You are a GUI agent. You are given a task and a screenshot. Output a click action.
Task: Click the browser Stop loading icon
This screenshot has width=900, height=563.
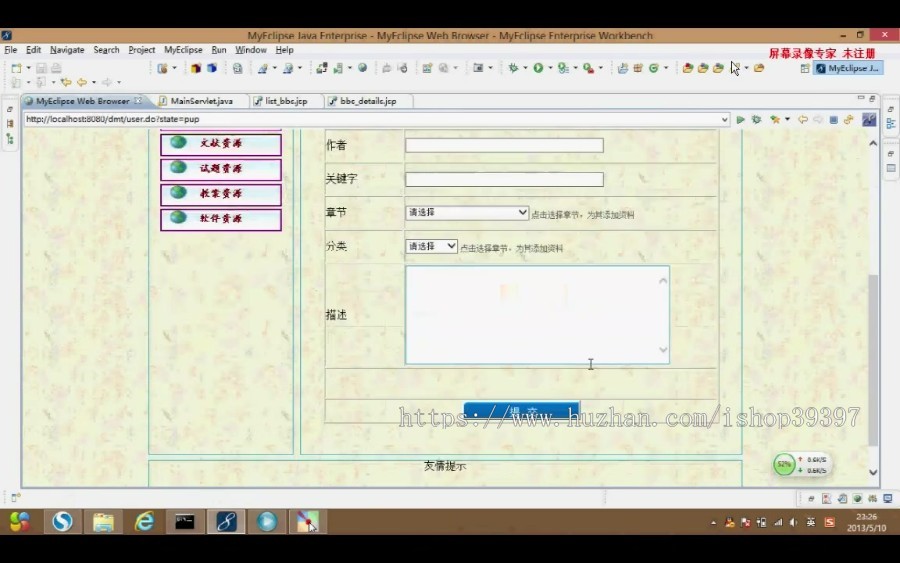[833, 119]
